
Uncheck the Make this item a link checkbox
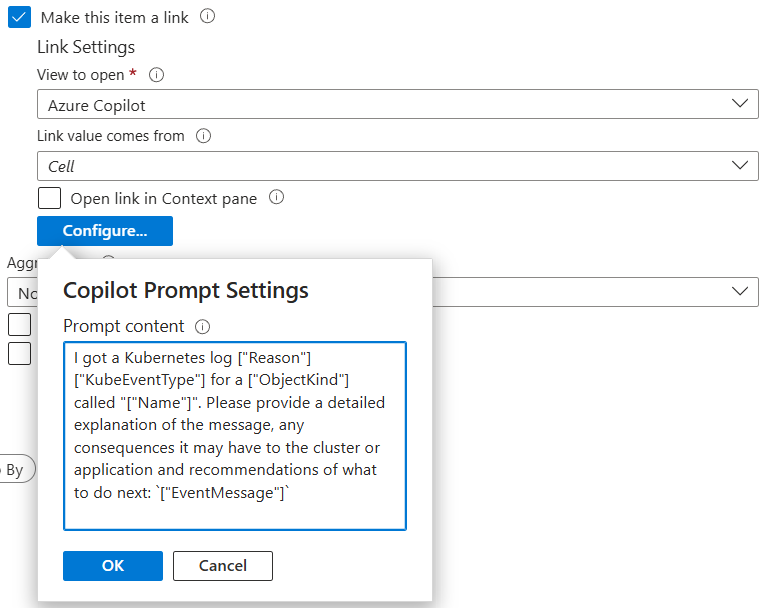click(19, 17)
